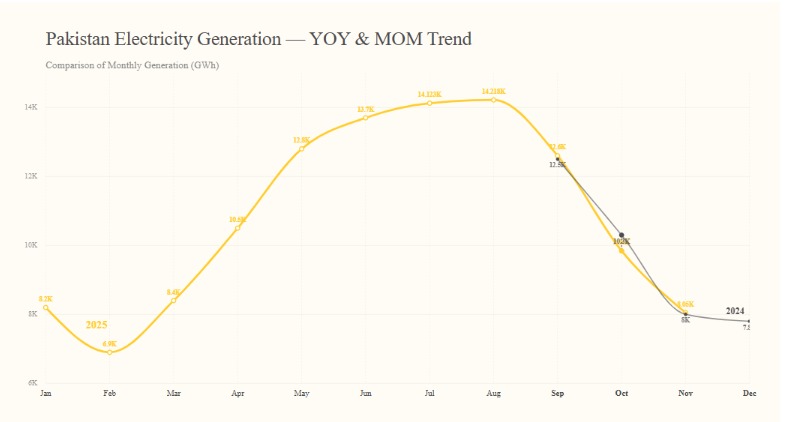Image resolution: width=791 pixels, height=422 pixels.
Task: Click the August 2025 peak data point
Action: click(x=494, y=100)
